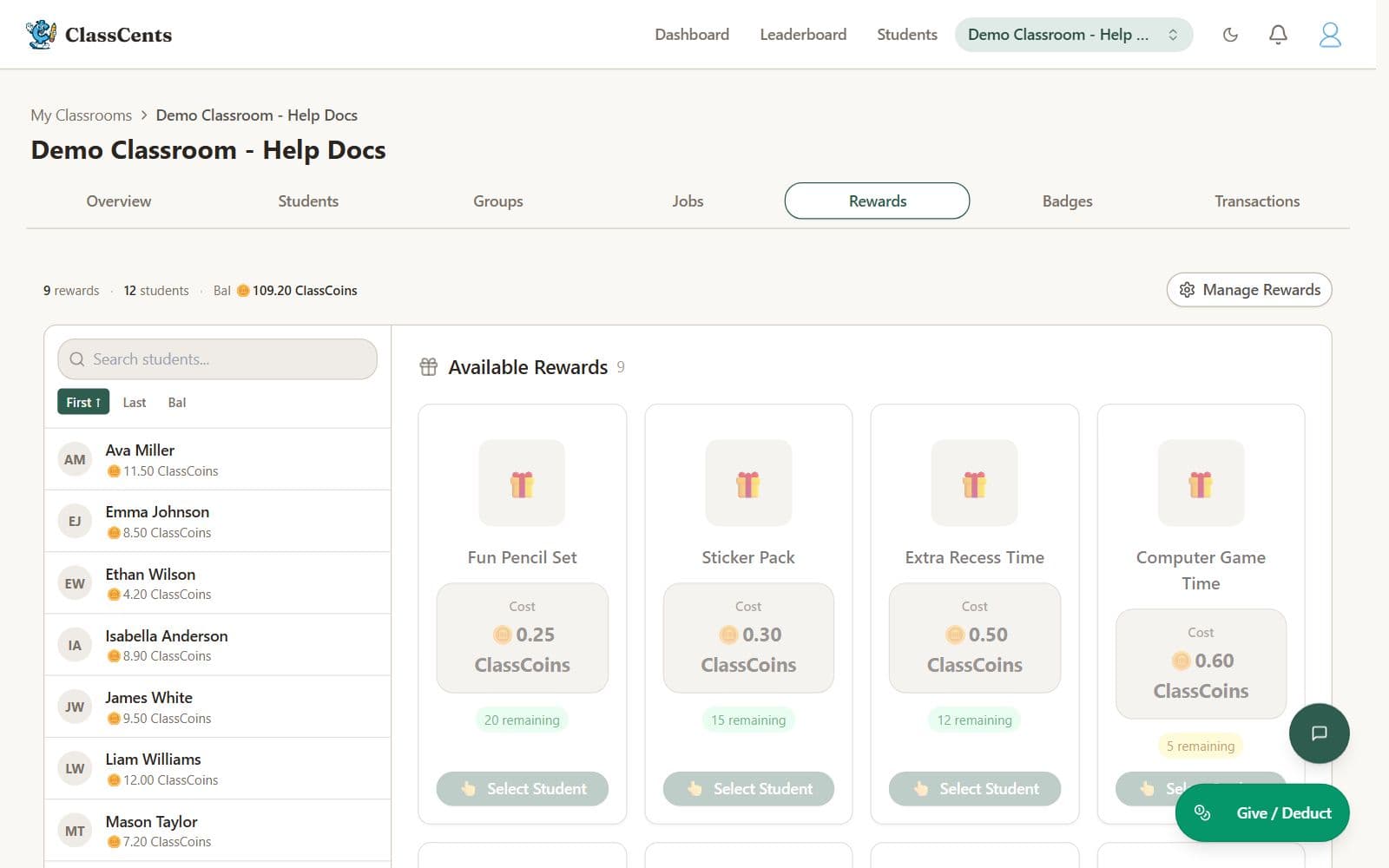Click the Manage Rewards button
1389x868 pixels.
pos(1249,290)
